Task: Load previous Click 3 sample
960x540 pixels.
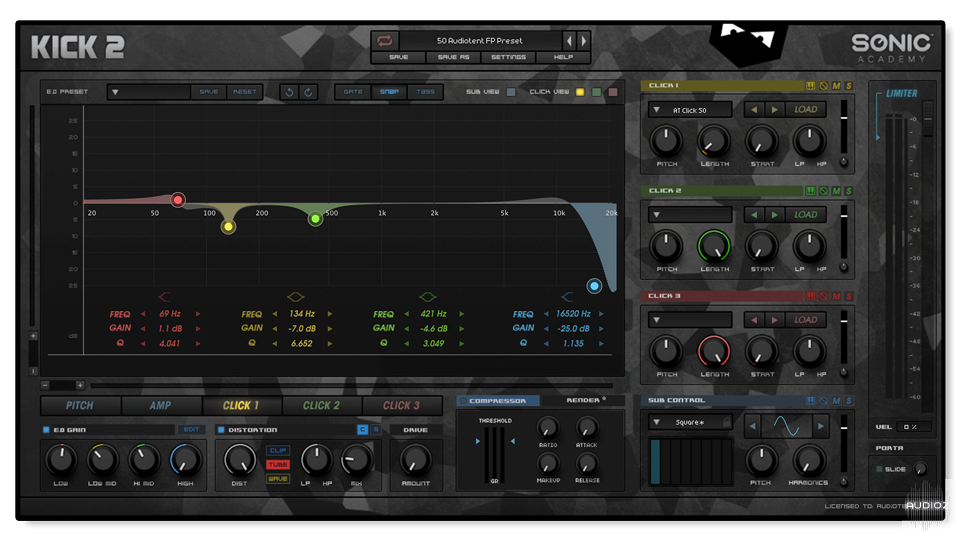Action: click(x=754, y=320)
